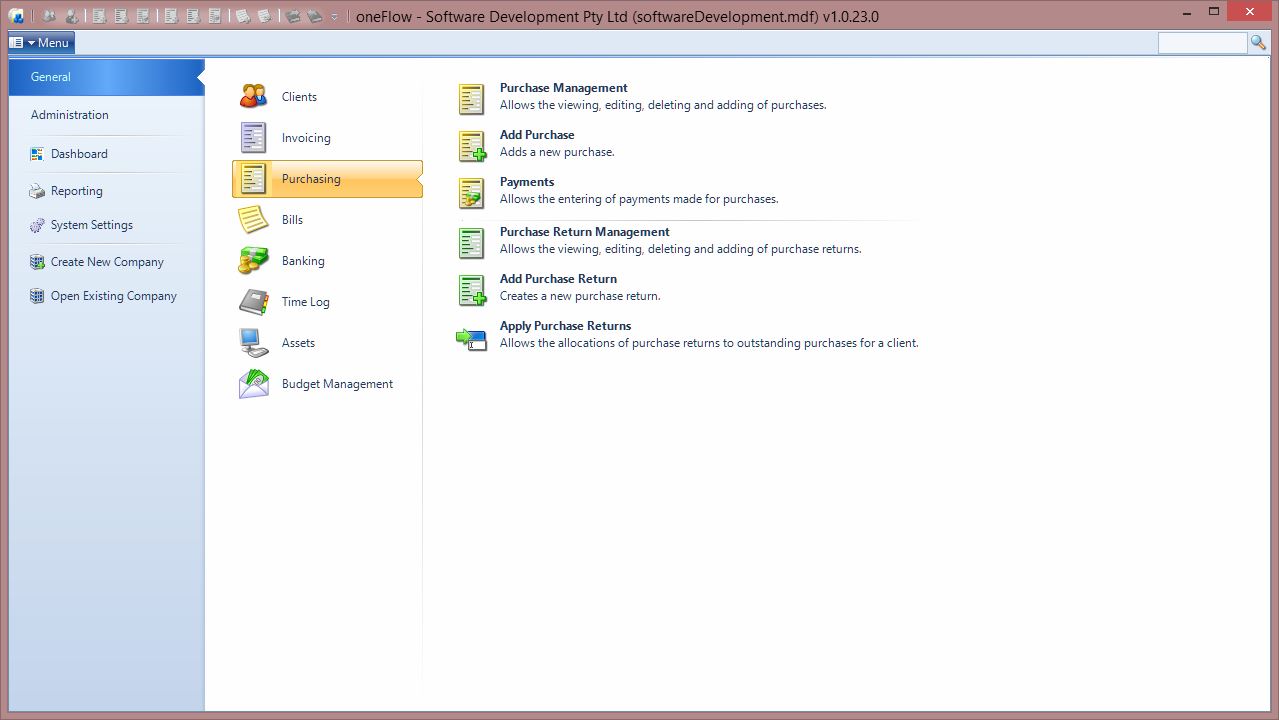Image resolution: width=1279 pixels, height=720 pixels.
Task: Click into the search box at top right
Action: [1203, 42]
